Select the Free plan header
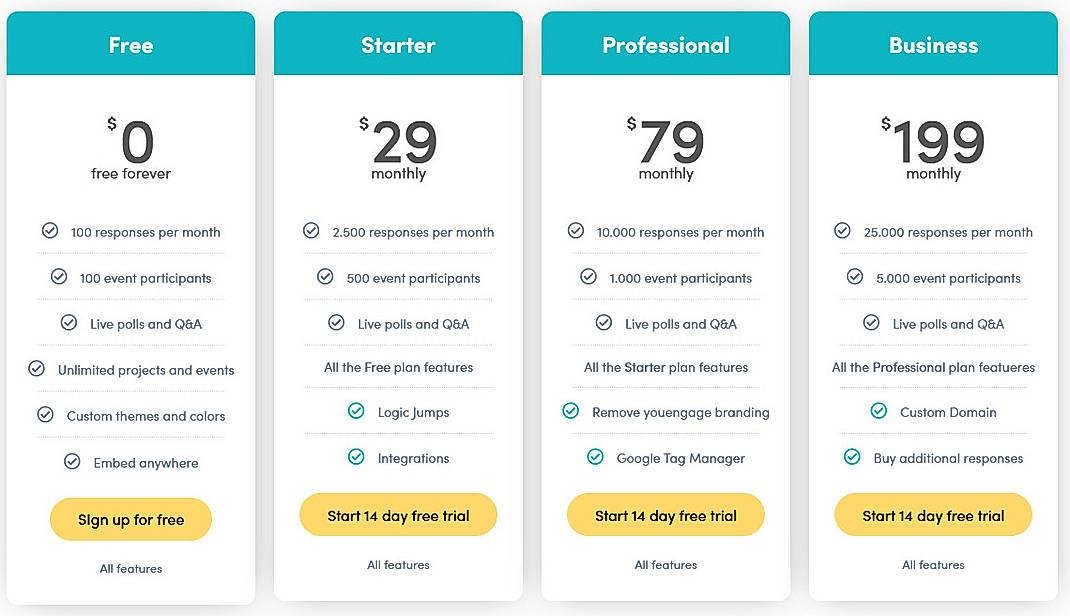 point(130,43)
